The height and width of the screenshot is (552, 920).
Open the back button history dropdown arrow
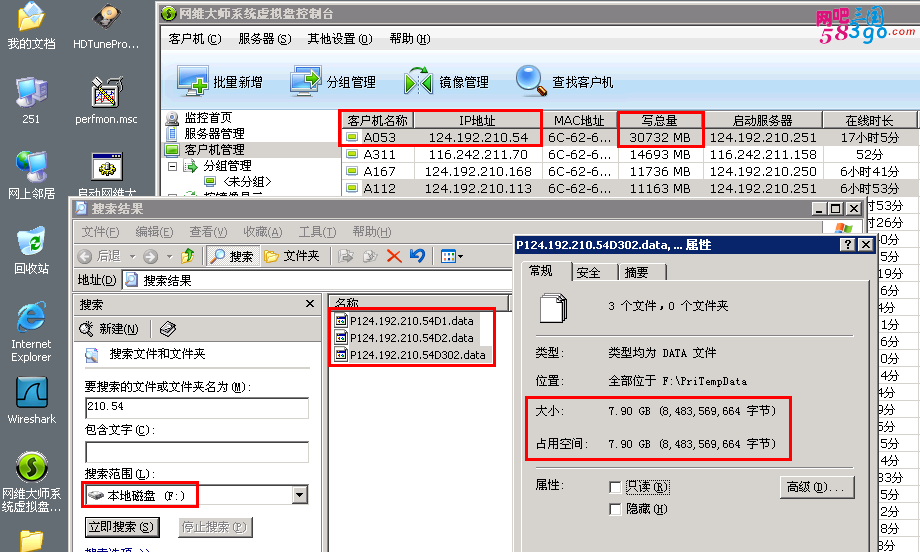click(x=133, y=256)
